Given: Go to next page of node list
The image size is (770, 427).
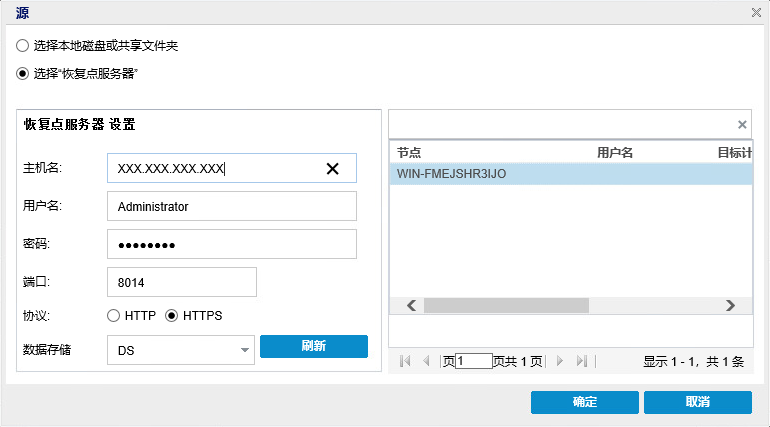Looking at the screenshot, I should 560,361.
